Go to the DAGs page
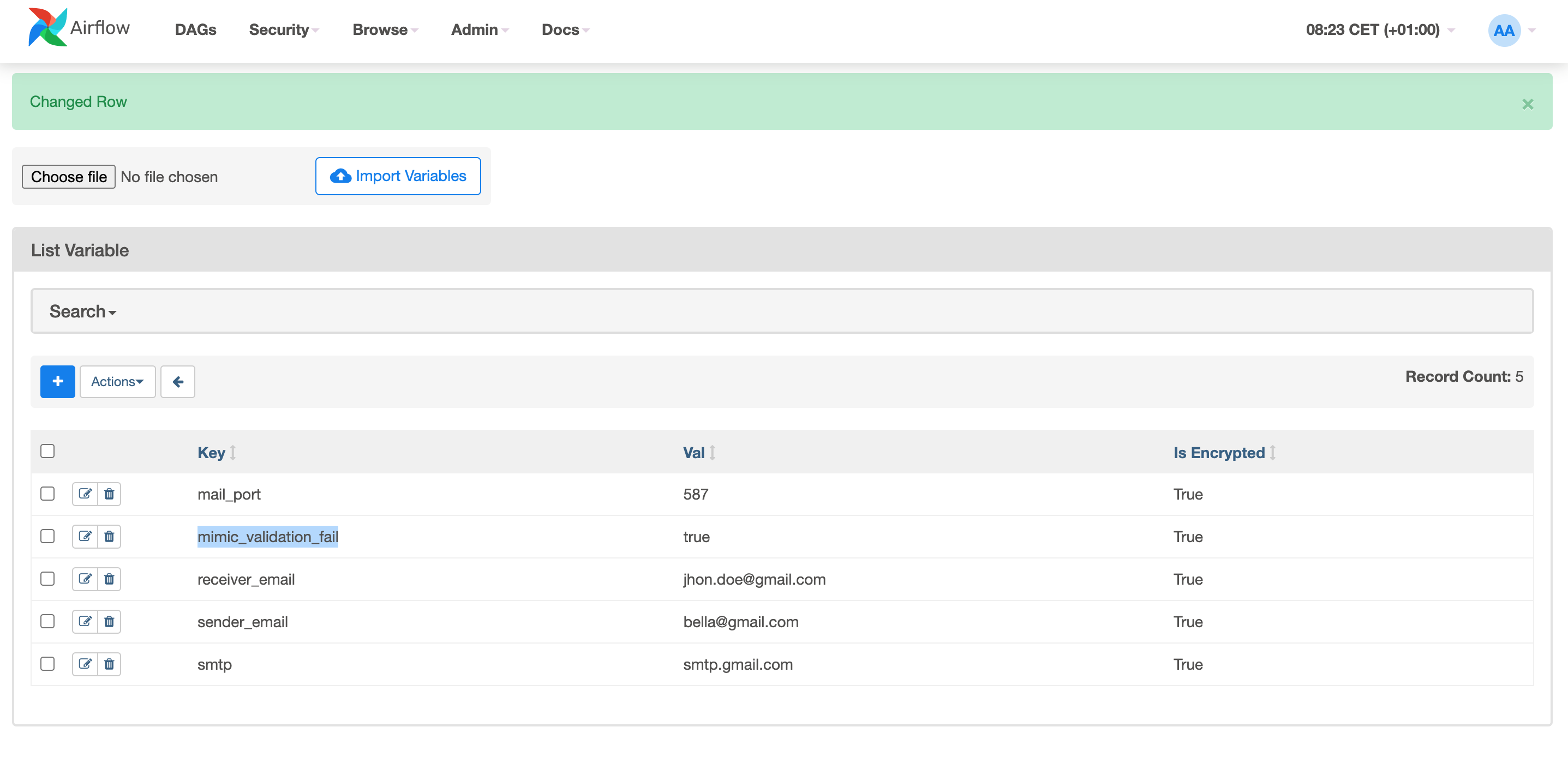1568x769 pixels. [x=195, y=30]
